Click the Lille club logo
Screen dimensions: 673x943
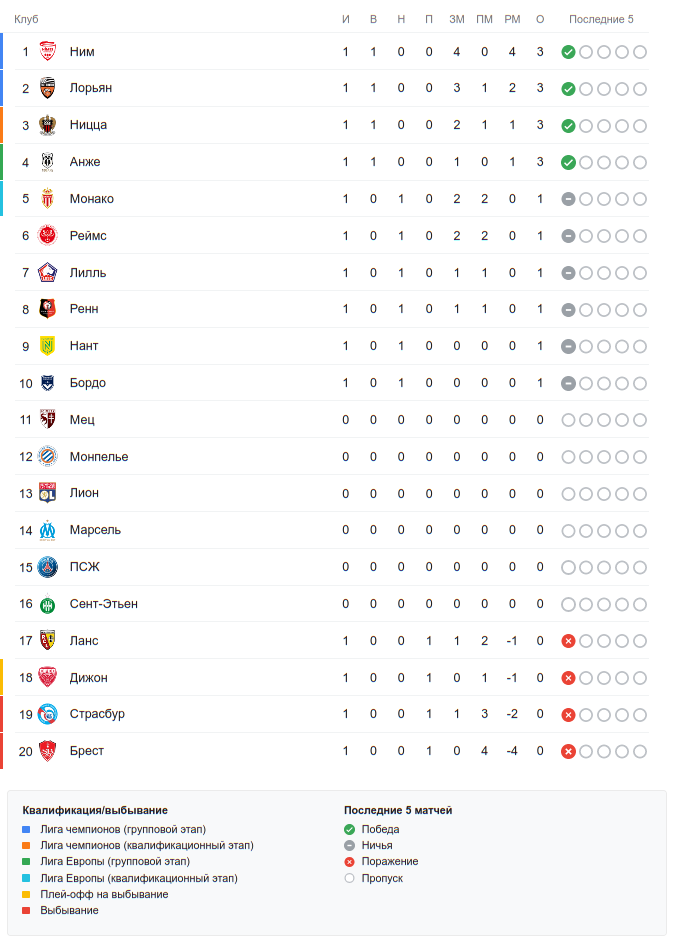point(47,273)
